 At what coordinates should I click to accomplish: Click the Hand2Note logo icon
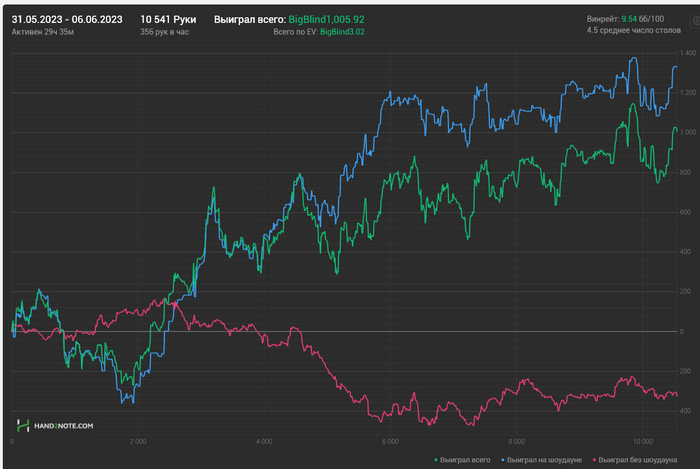(x=21, y=426)
